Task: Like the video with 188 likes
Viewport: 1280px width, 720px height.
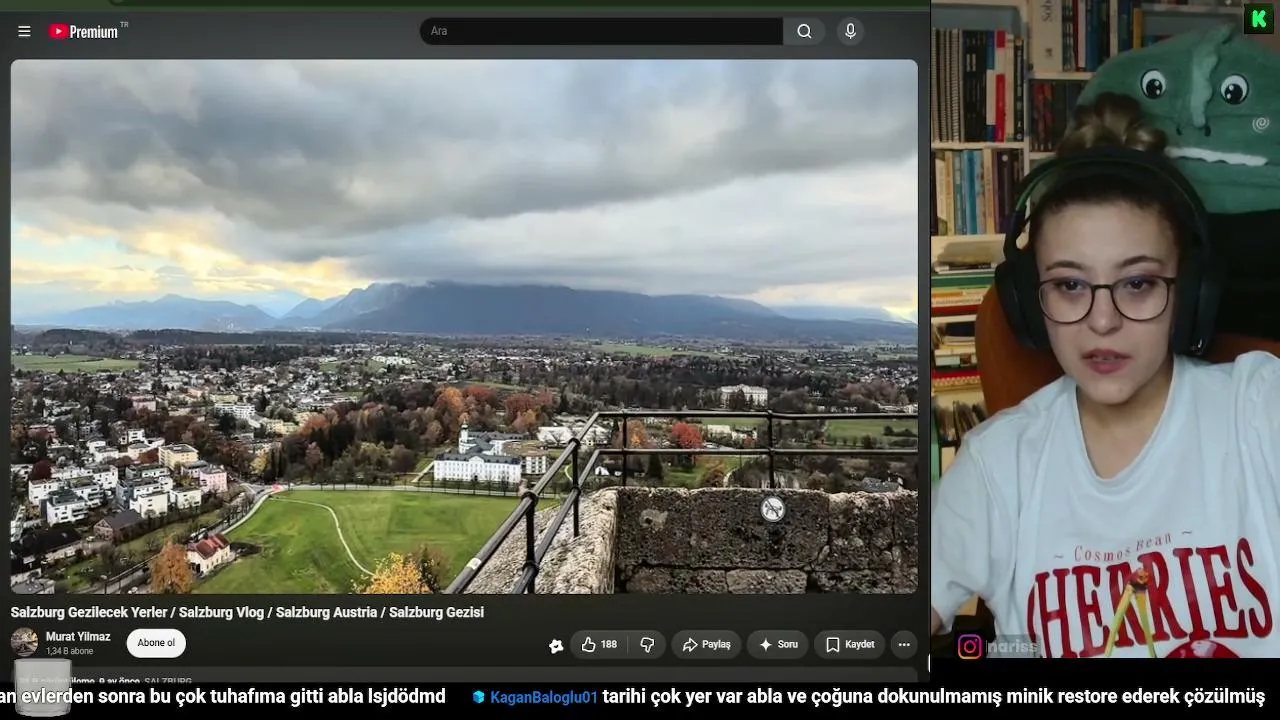Action: 599,645
